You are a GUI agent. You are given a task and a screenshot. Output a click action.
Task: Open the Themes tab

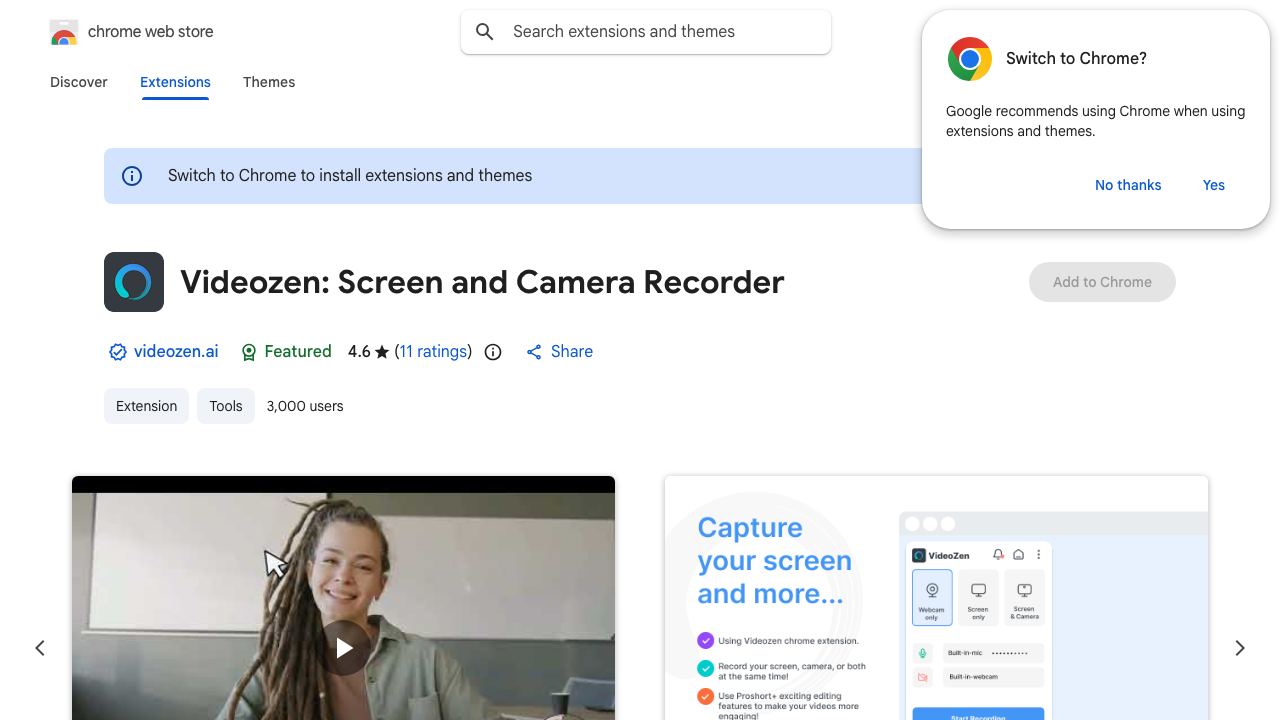[x=269, y=82]
